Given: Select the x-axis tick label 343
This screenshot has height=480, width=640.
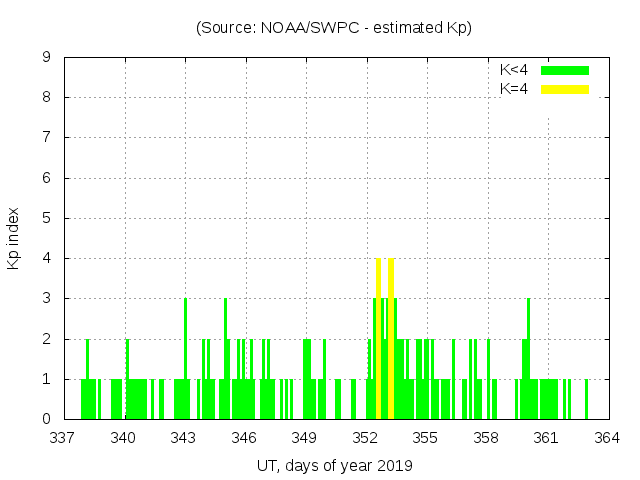Looking at the screenshot, I should click(x=184, y=438).
